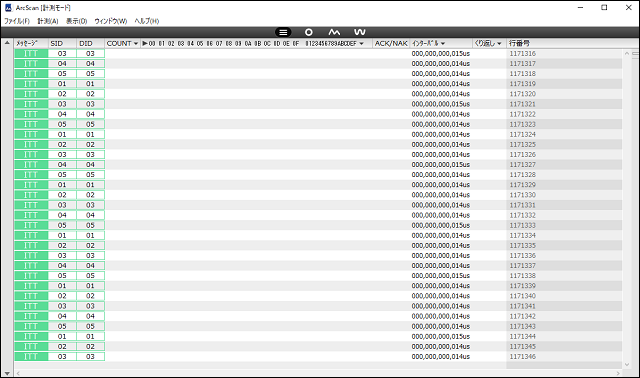Select line number 1171330
Image resolution: width=640 pixels, height=378 pixels.
click(x=522, y=195)
